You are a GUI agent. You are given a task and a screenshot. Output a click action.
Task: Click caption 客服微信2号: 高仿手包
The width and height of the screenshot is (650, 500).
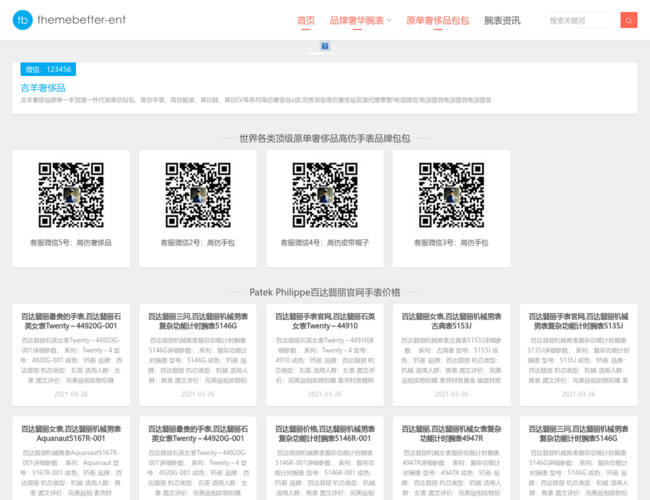tap(198, 243)
